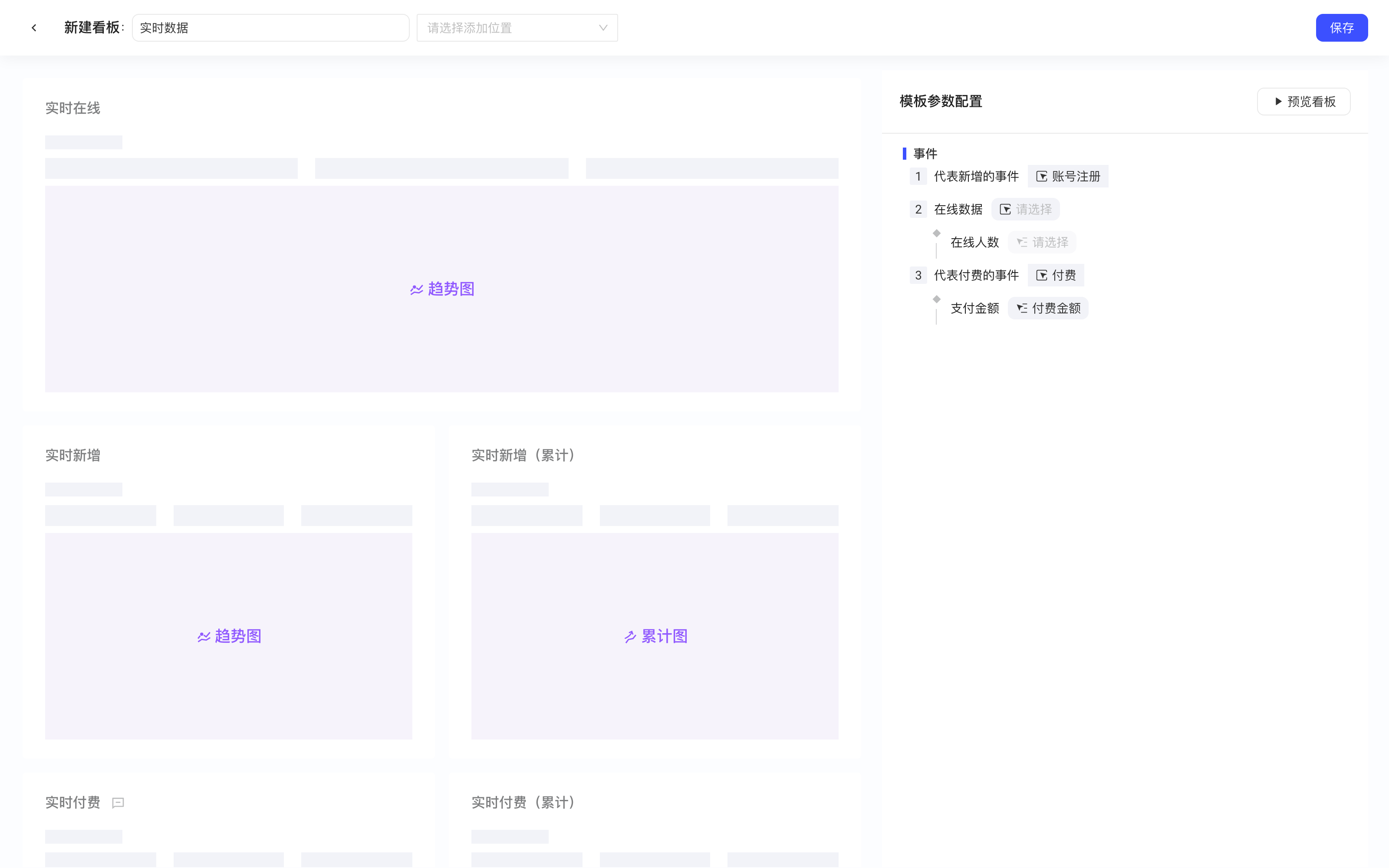Open the 付费 event selector

click(1056, 276)
